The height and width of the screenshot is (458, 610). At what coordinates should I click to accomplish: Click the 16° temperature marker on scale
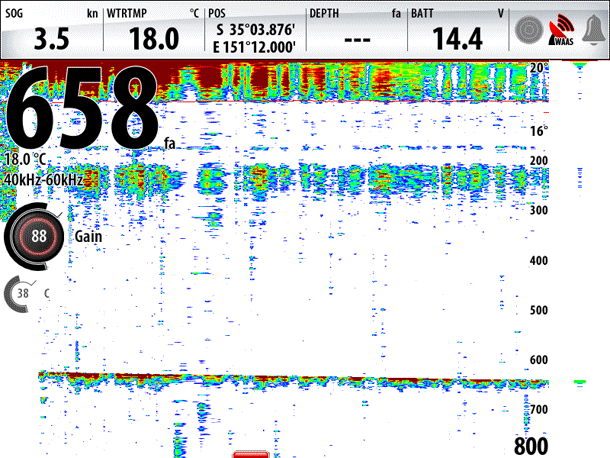[x=540, y=131]
